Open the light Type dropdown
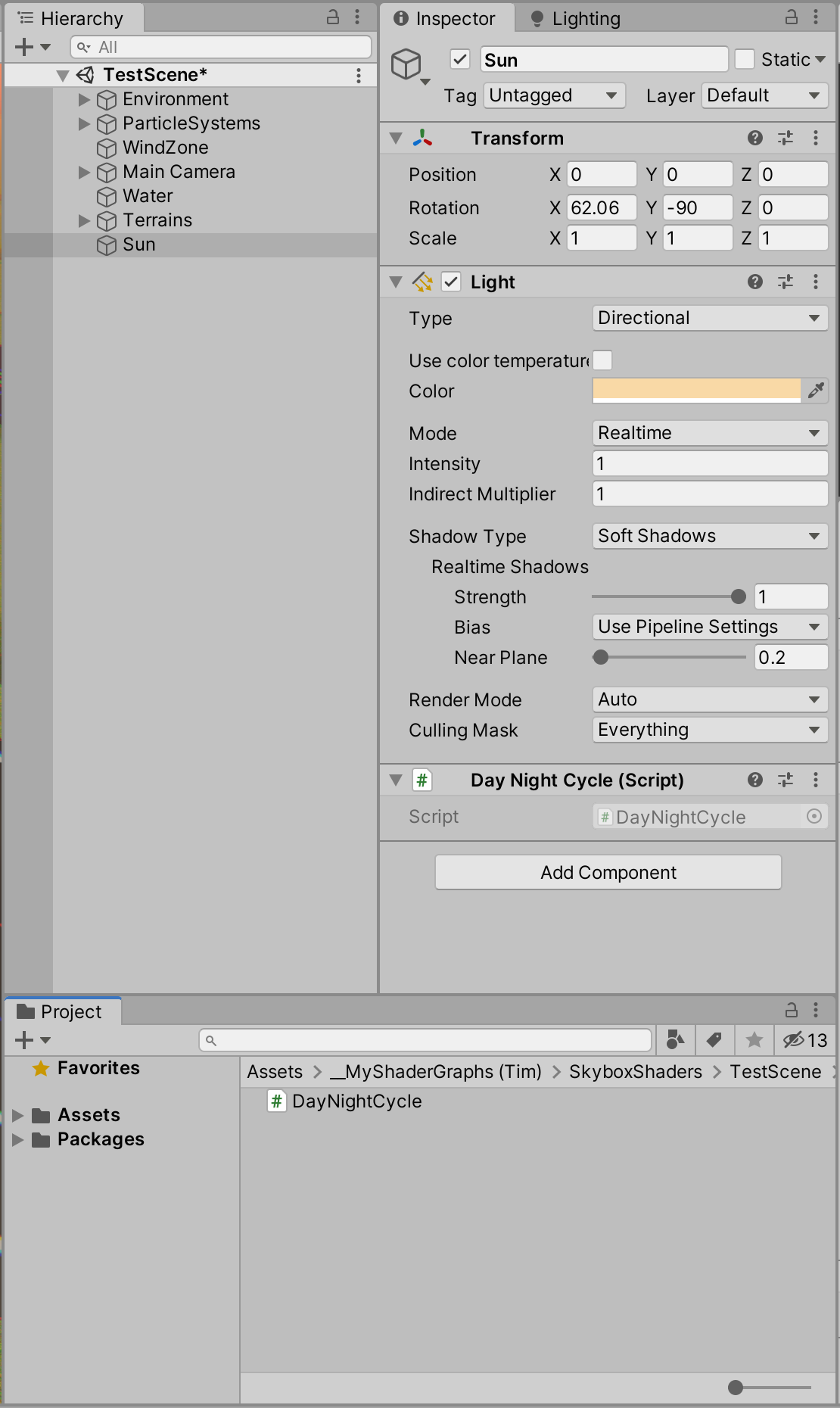840x1408 pixels. click(709, 318)
